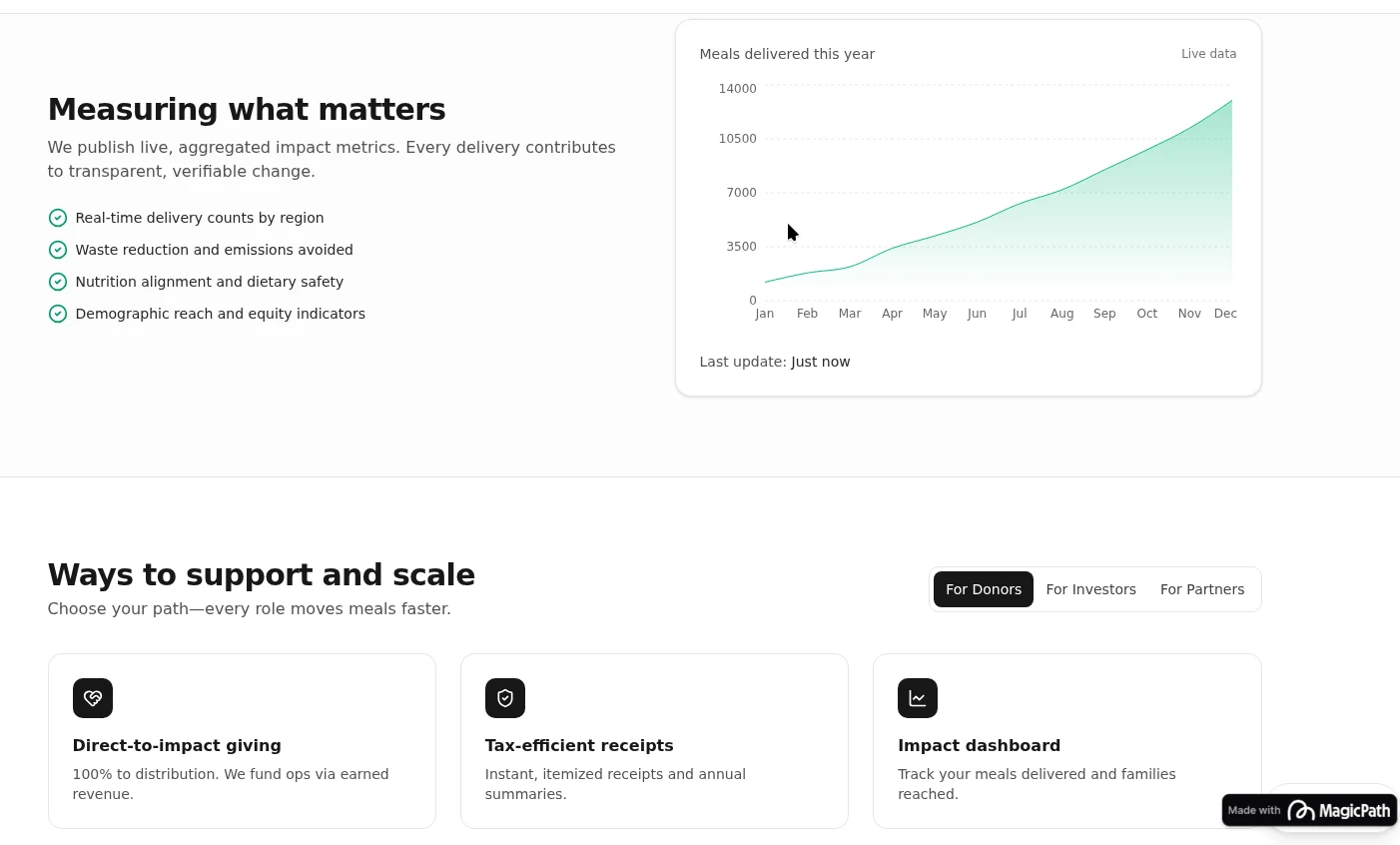Click the Meals delivered this year title
The width and height of the screenshot is (1400, 845).
[x=787, y=54]
